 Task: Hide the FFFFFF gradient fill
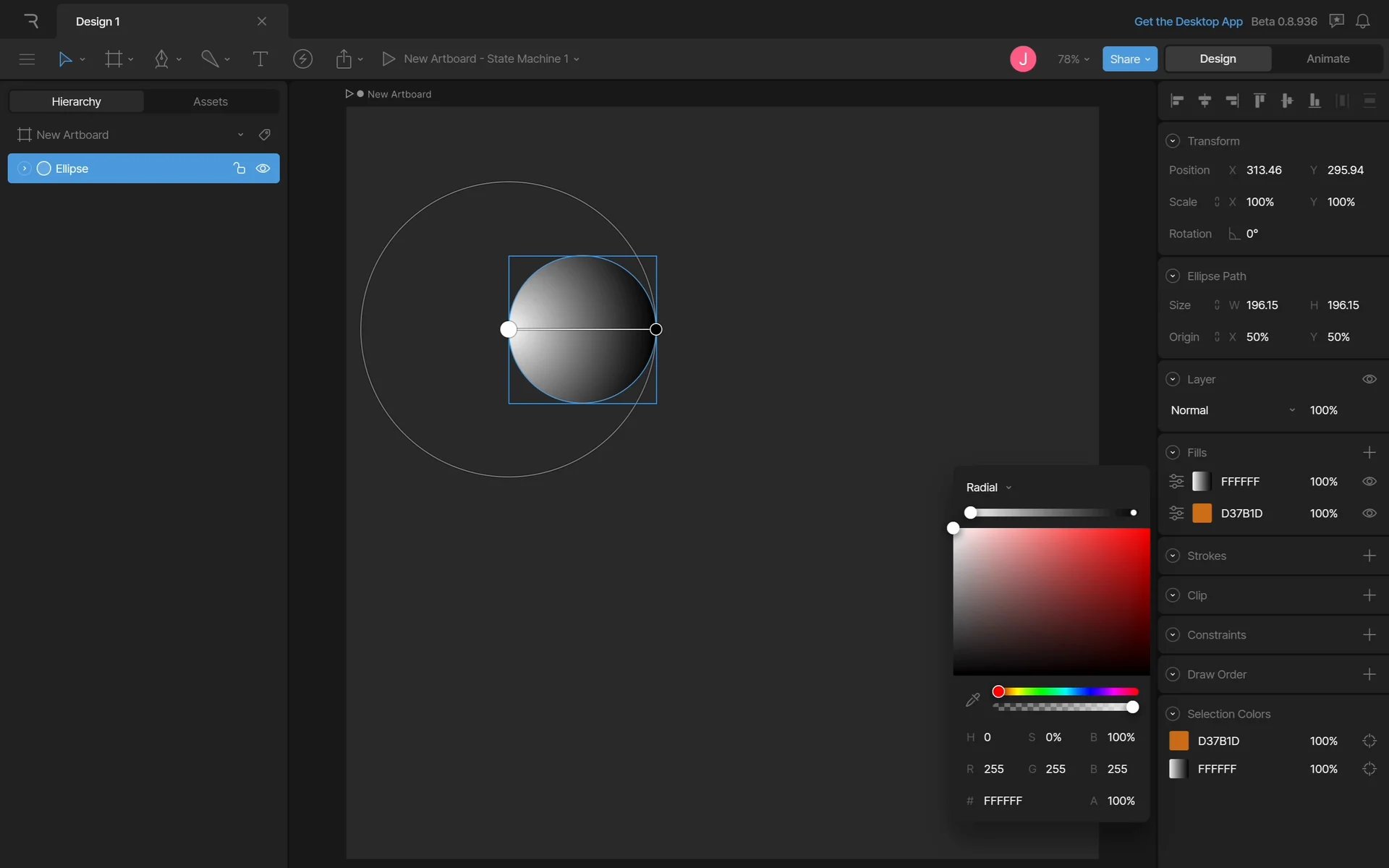pos(1369,481)
